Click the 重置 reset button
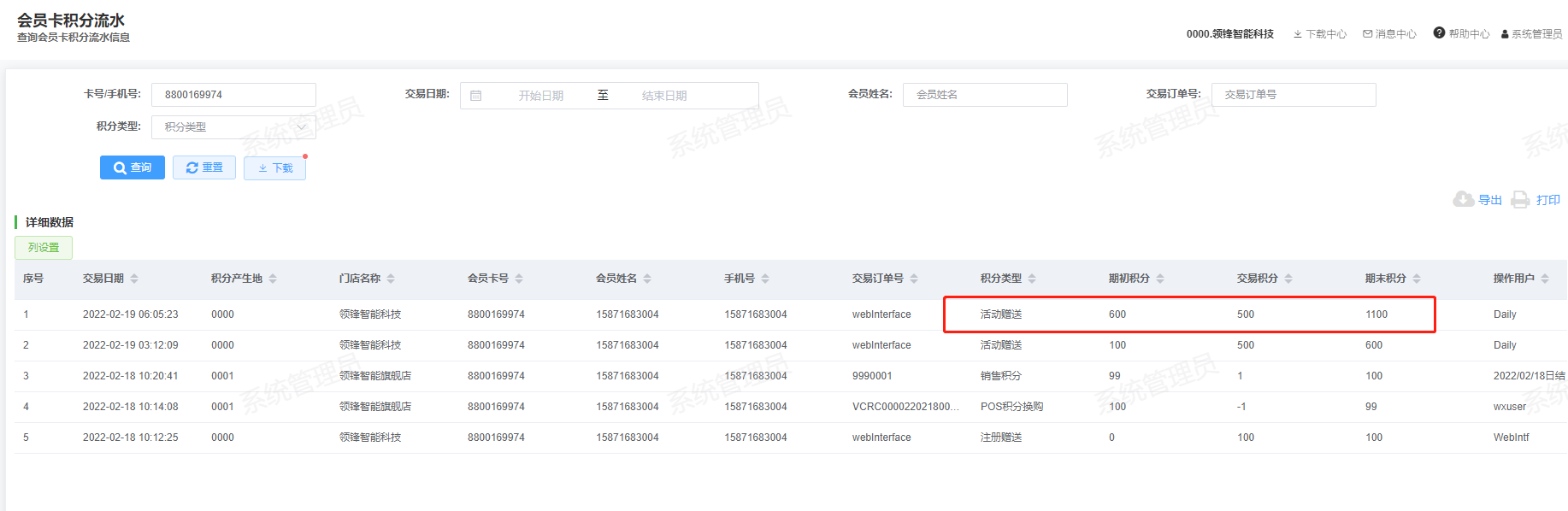1568x511 pixels. (204, 167)
